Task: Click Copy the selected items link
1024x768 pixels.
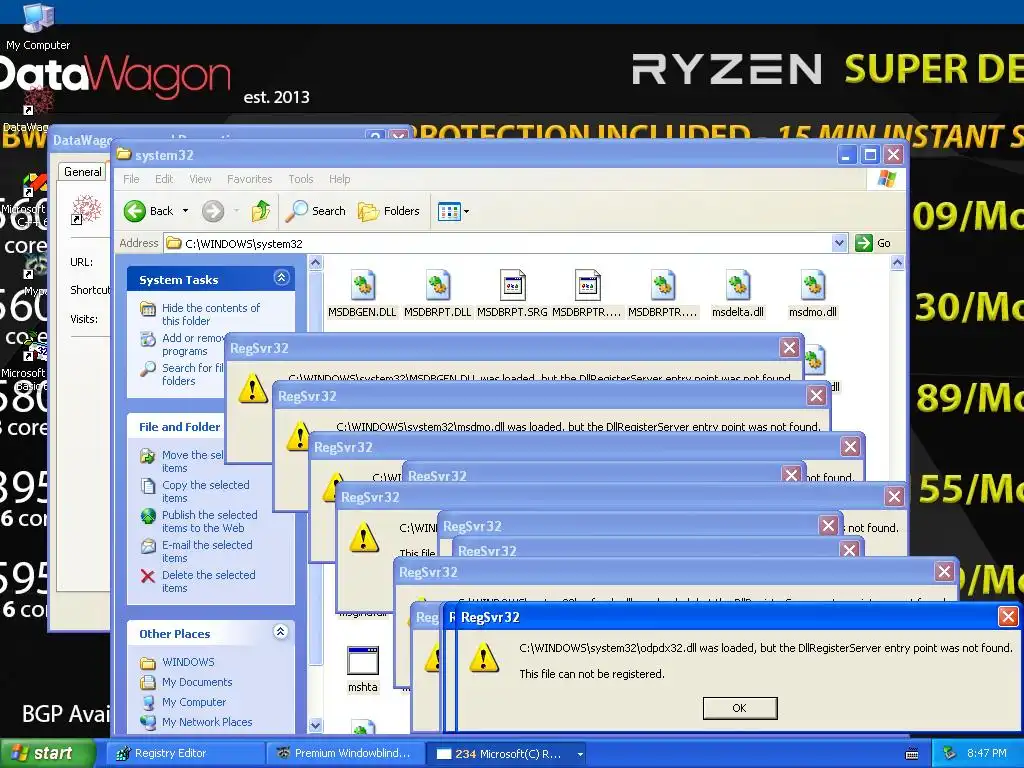Action: (x=205, y=491)
